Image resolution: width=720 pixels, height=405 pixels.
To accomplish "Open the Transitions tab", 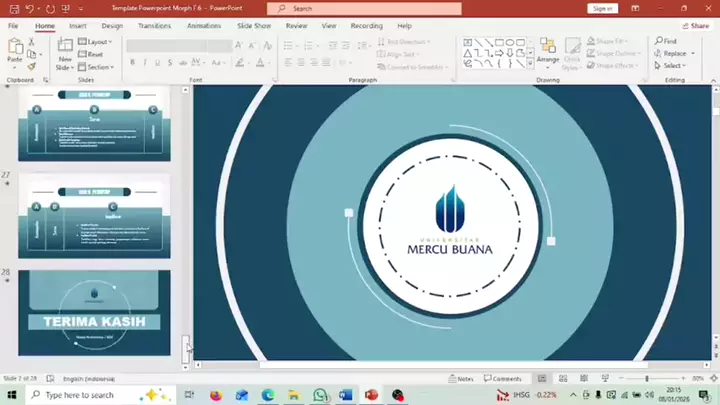I will 154,26.
